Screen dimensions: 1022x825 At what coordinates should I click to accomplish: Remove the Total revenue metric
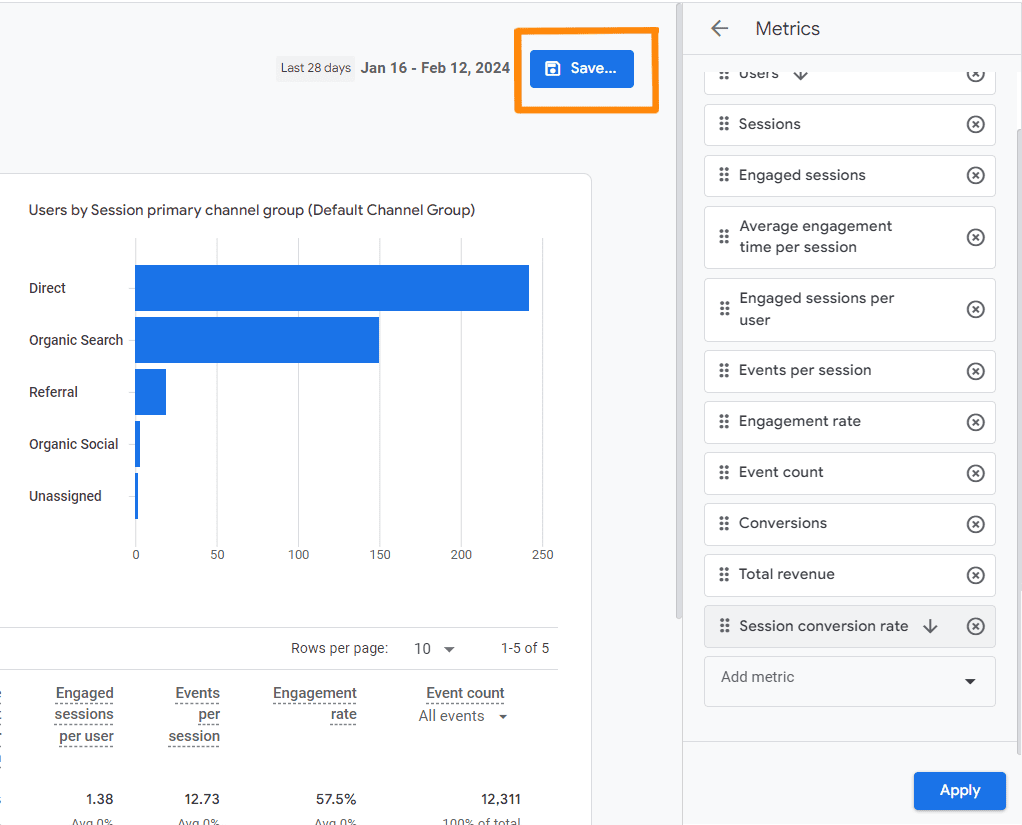[975, 575]
